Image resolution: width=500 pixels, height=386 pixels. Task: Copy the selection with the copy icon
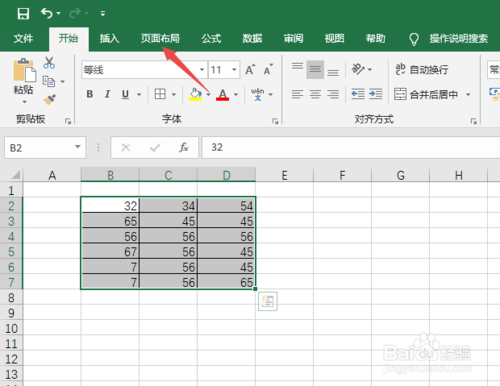pyautogui.click(x=49, y=81)
